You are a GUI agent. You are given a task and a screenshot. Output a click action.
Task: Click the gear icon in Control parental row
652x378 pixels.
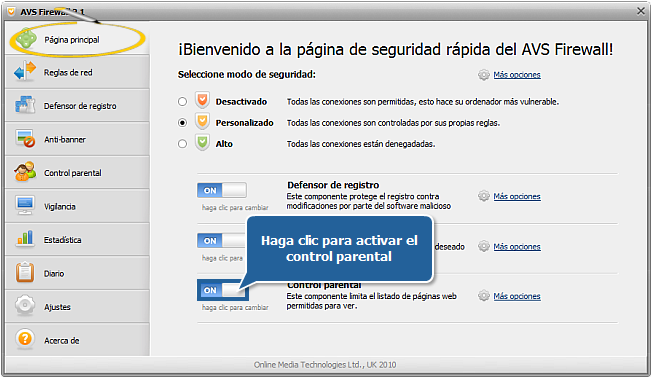(x=483, y=296)
